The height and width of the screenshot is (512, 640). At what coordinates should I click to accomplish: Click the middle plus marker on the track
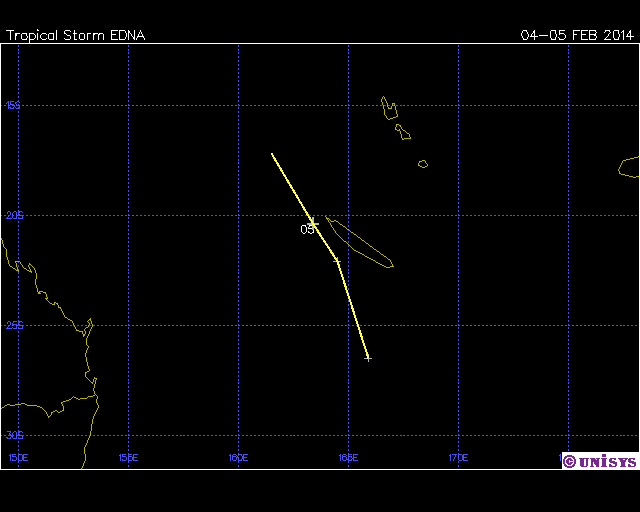coord(337,261)
